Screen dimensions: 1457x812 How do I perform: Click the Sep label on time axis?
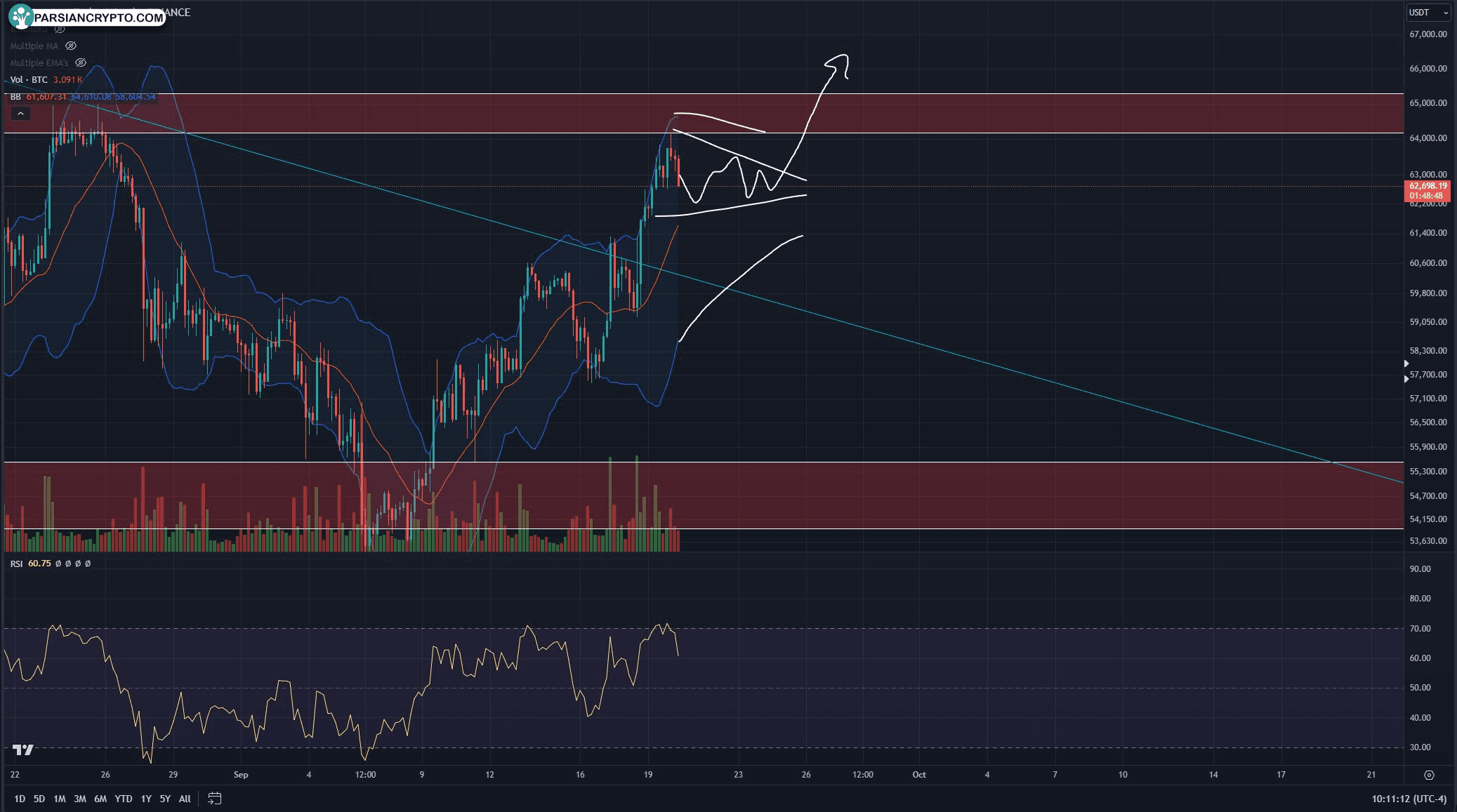tap(241, 775)
